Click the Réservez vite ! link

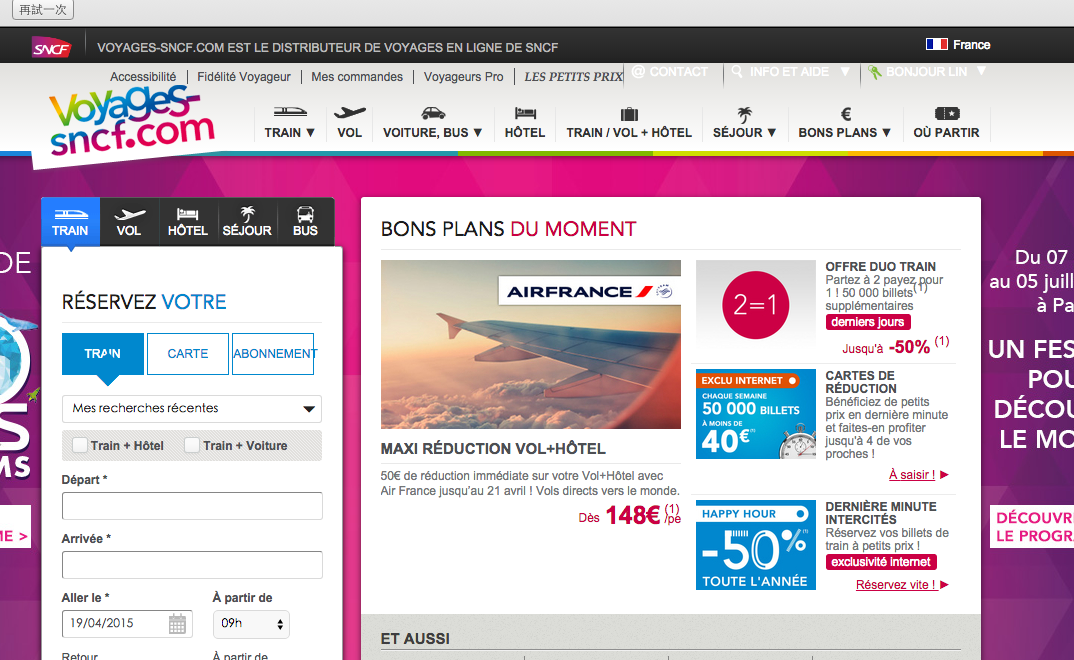click(x=895, y=585)
